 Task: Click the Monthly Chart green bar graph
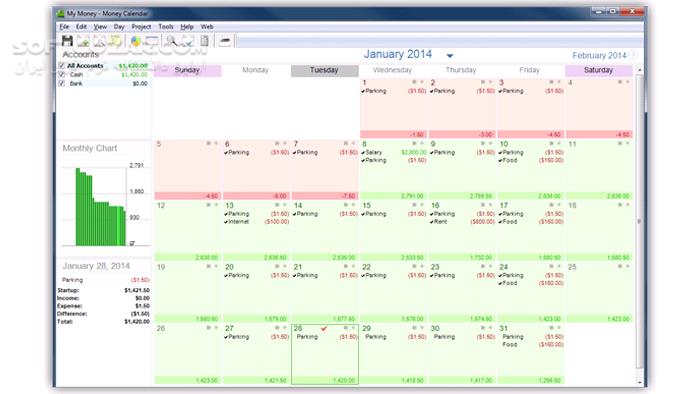[x=100, y=207]
